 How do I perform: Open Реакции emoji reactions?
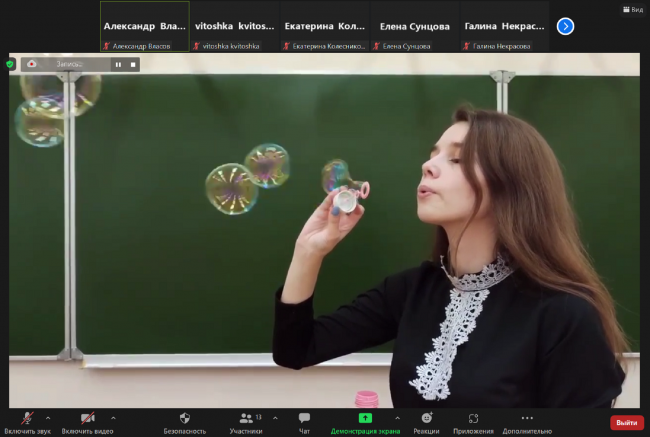click(427, 423)
